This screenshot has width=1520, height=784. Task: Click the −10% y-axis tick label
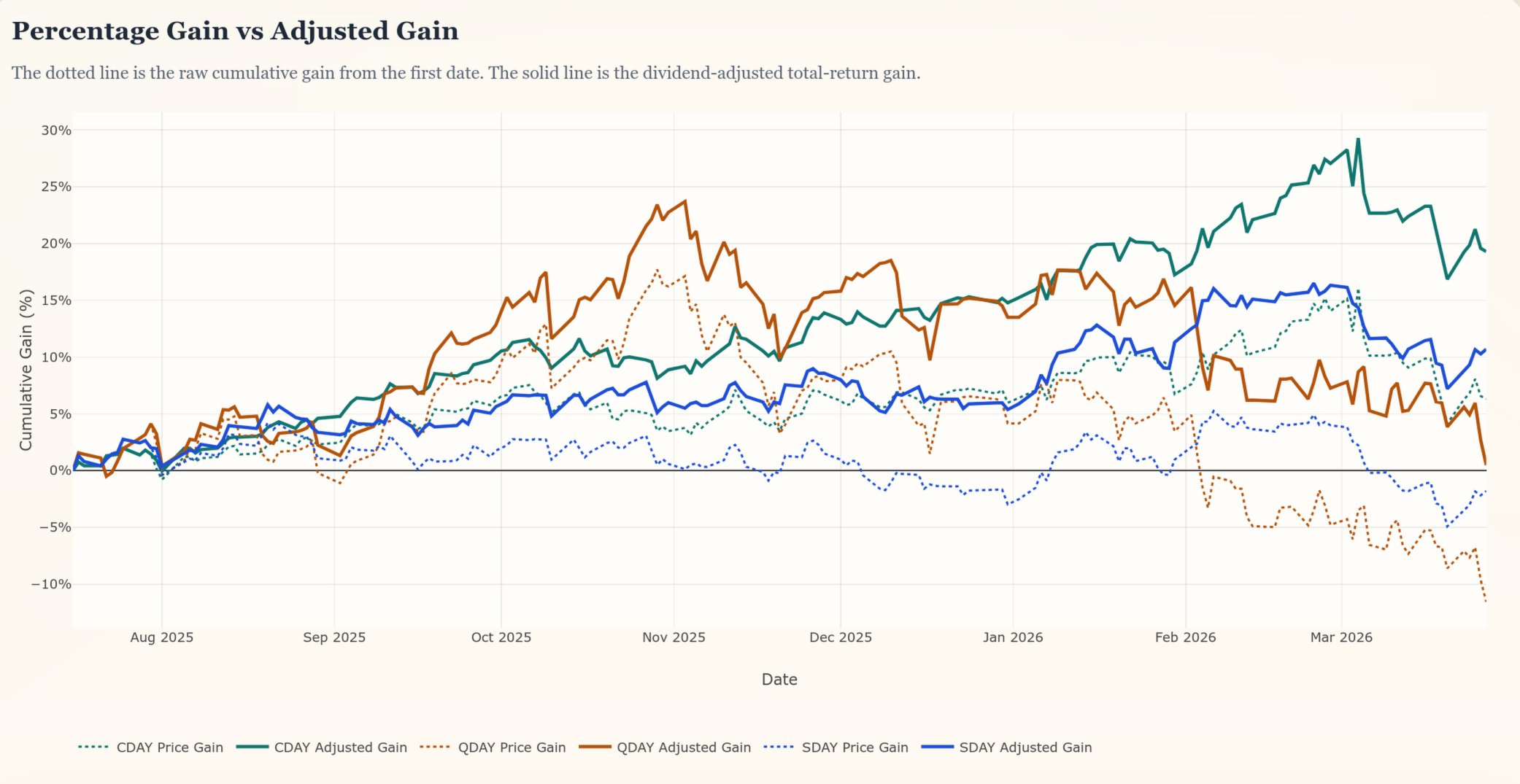coord(51,584)
